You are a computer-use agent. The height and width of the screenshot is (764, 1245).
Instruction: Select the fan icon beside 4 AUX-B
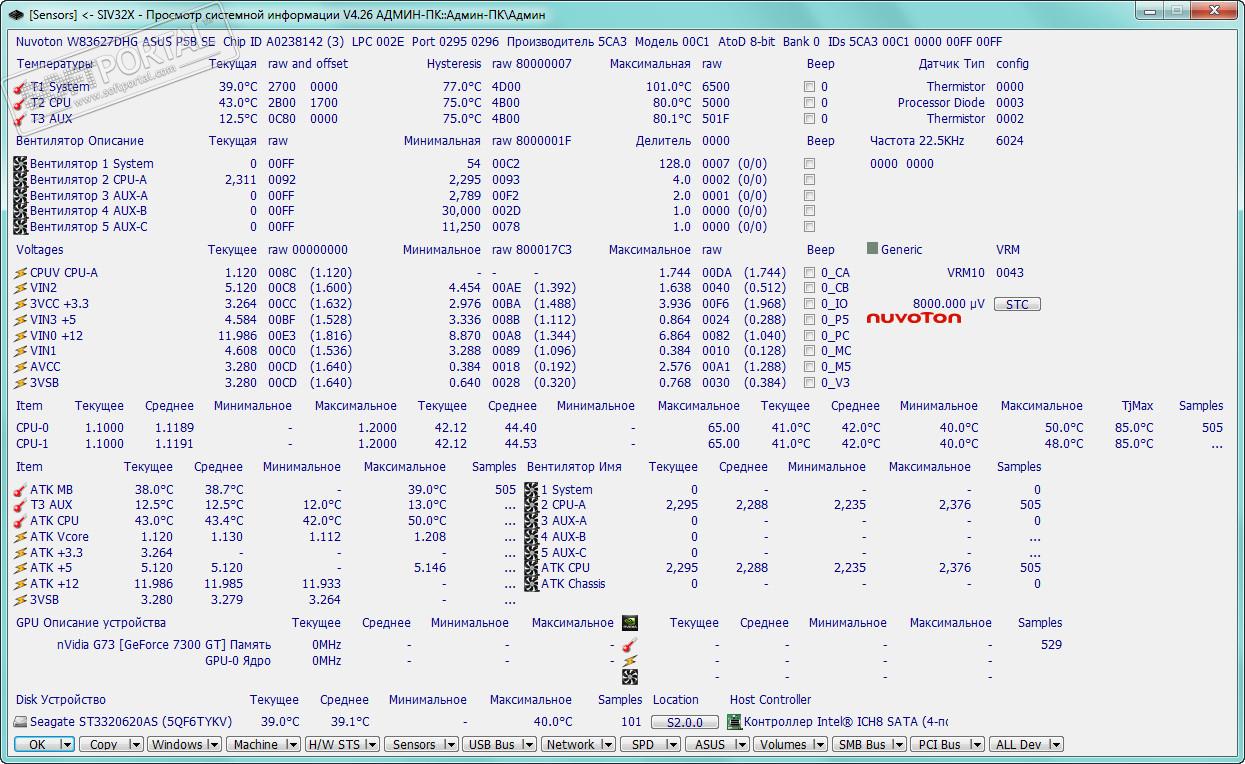(x=531, y=537)
